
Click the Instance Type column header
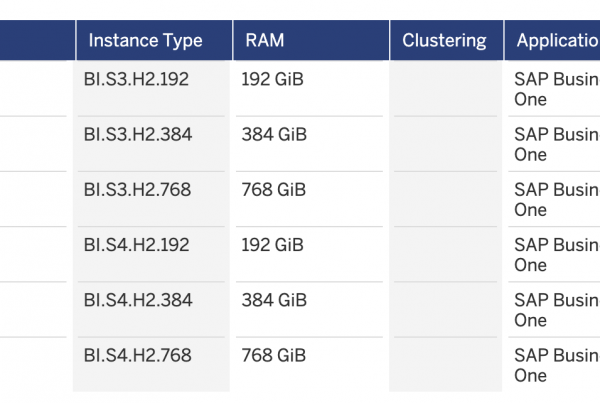(x=154, y=40)
